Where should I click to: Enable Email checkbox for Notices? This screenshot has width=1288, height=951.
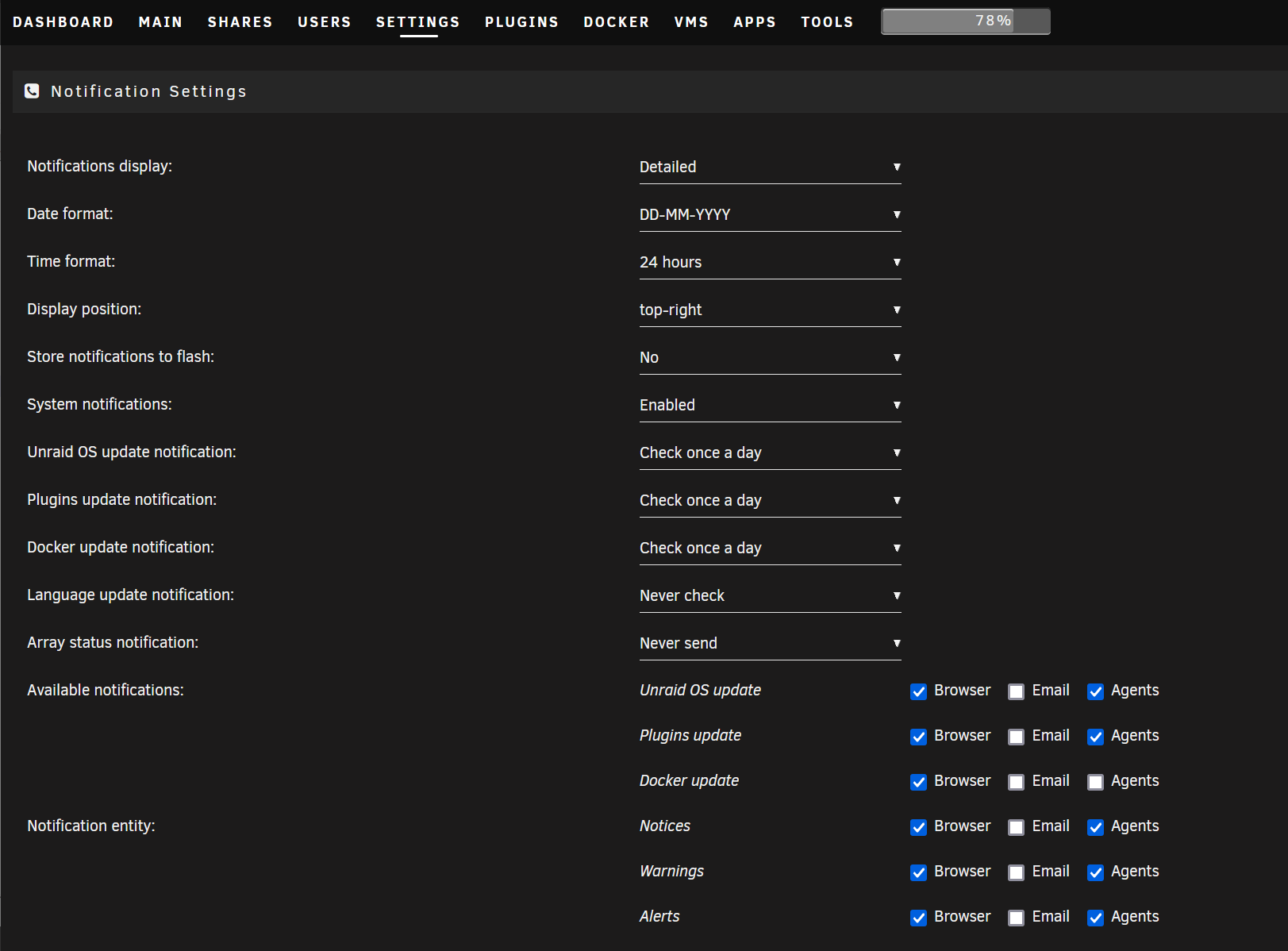tap(1016, 827)
